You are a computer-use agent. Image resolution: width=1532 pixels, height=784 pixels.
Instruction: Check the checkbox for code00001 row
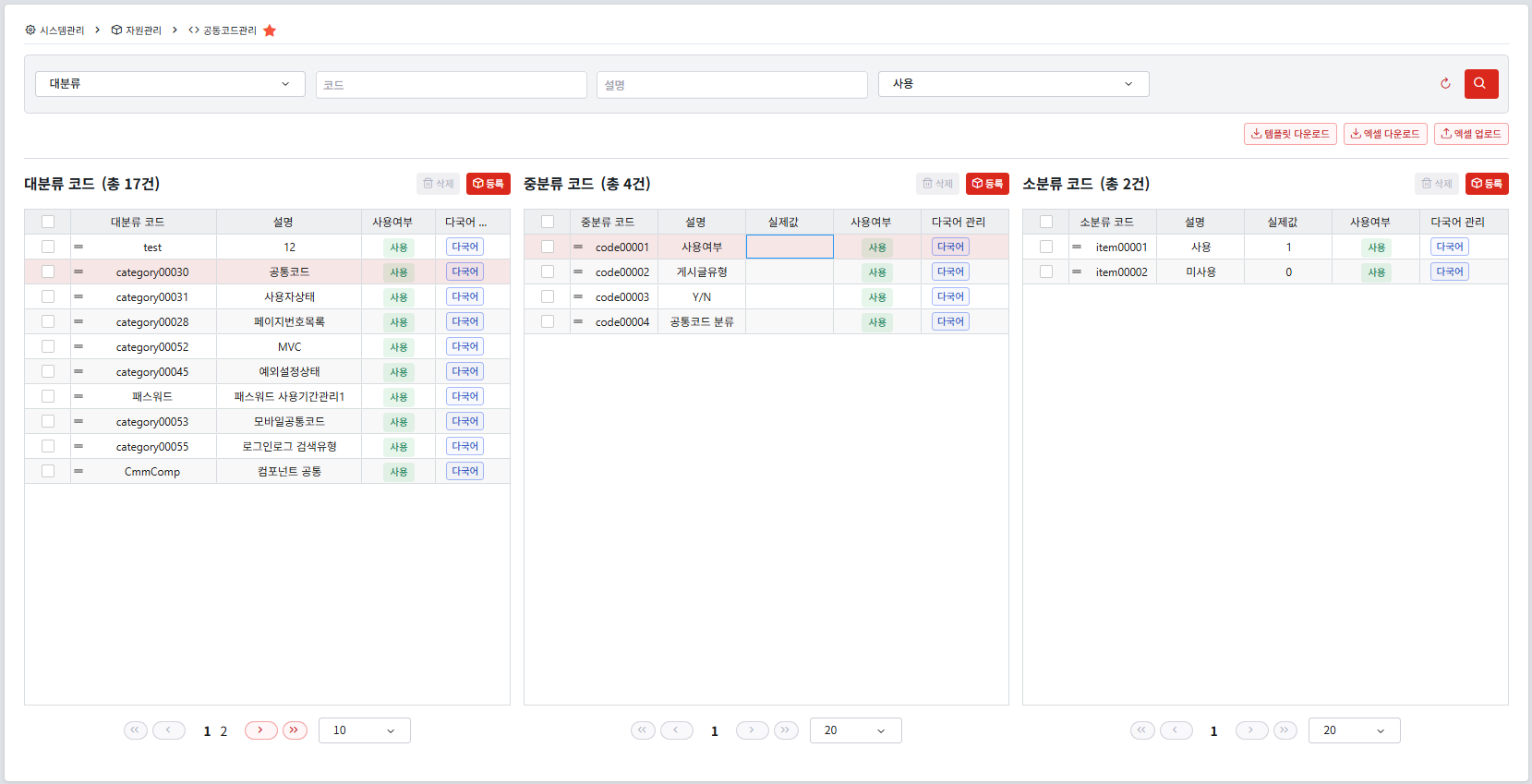point(548,247)
